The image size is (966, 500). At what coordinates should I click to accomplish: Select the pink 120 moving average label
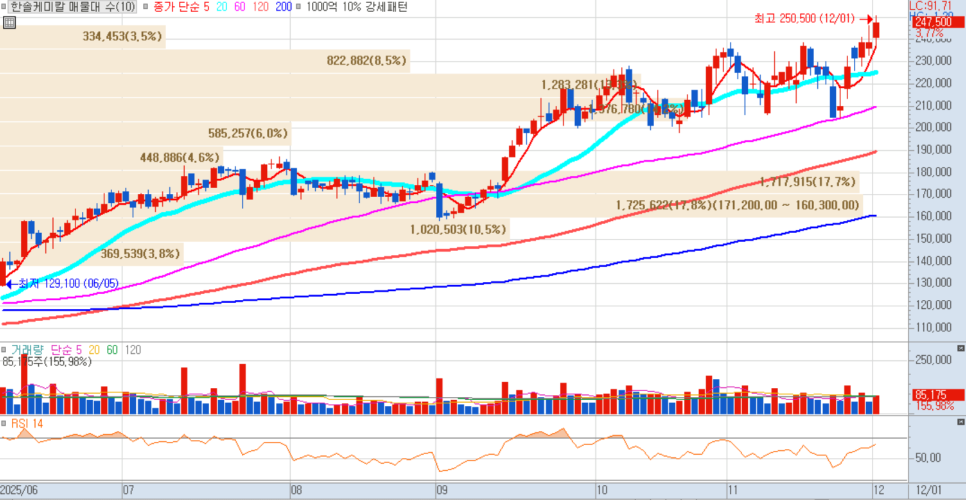pyautogui.click(x=261, y=7)
